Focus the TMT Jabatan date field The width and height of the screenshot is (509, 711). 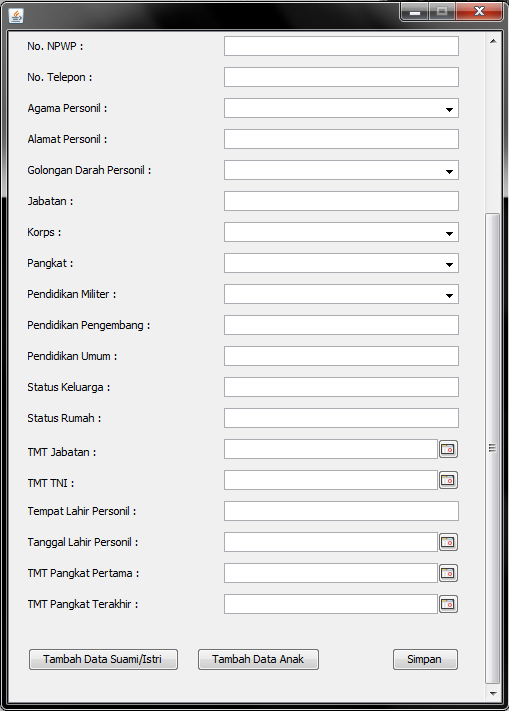(x=331, y=449)
